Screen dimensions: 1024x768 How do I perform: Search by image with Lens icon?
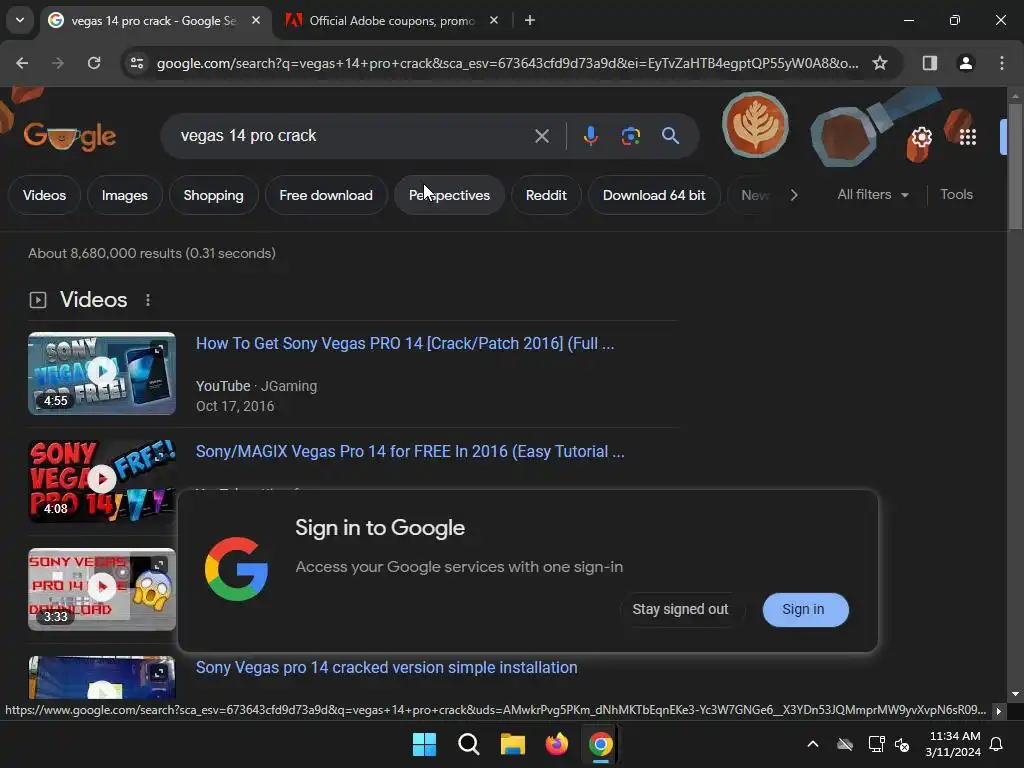[630, 136]
